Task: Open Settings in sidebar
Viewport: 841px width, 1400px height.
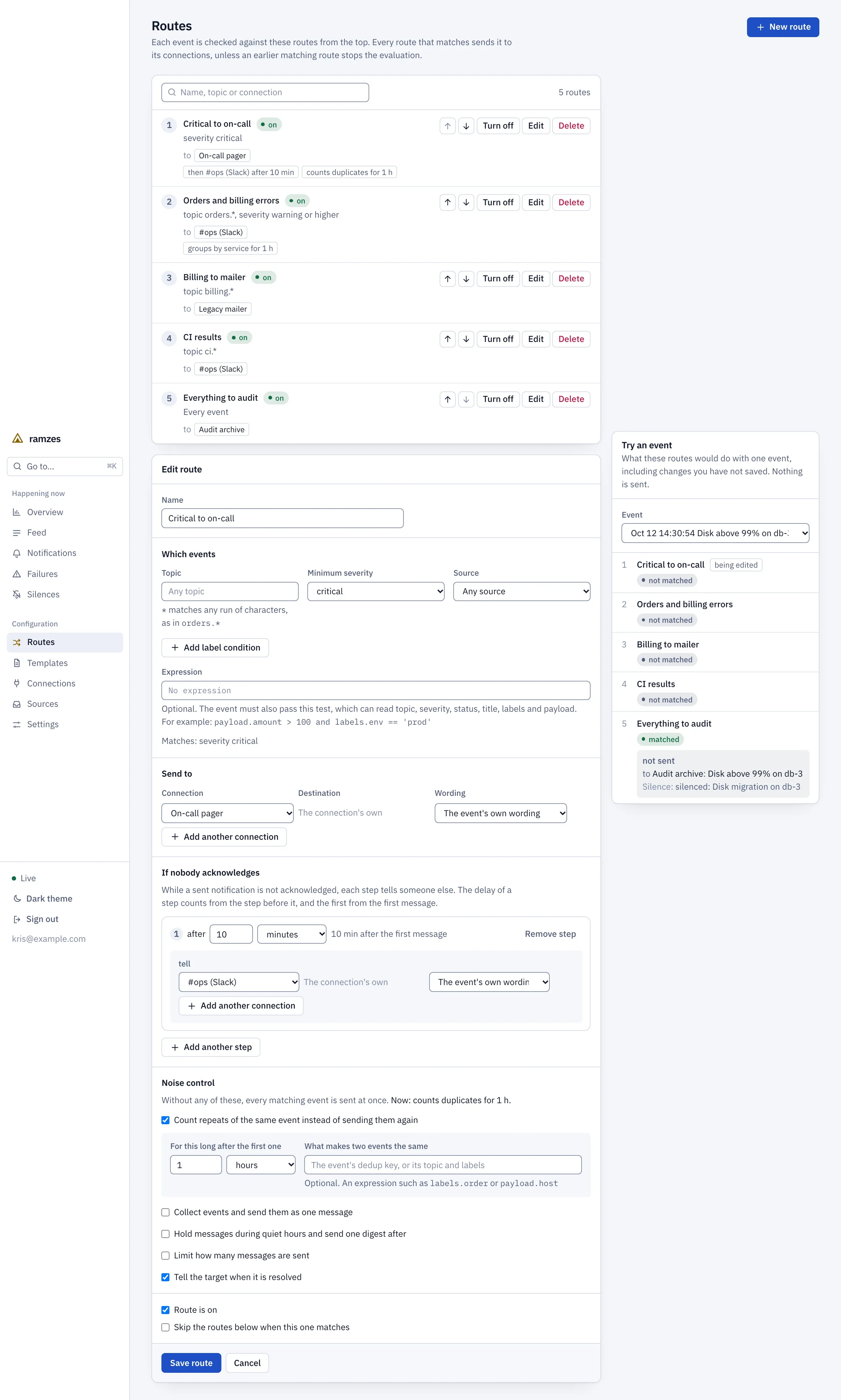Action: [65, 724]
